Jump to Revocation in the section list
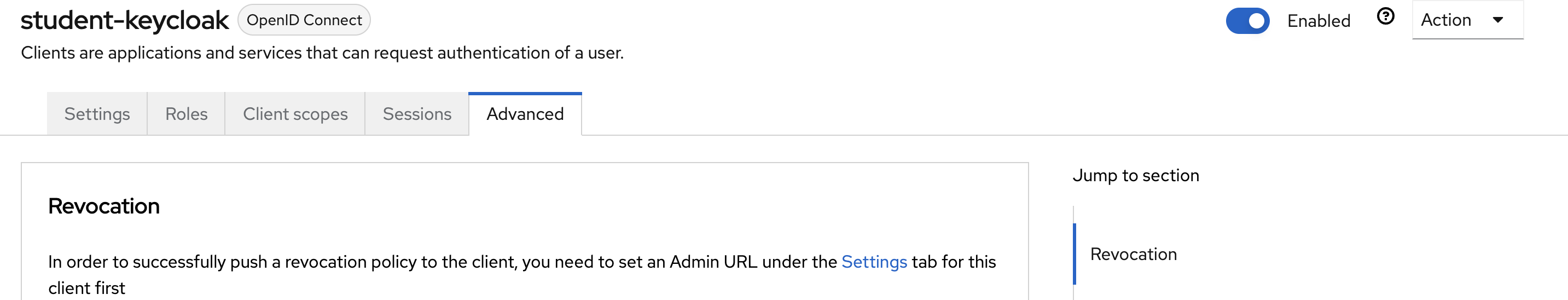Viewport: 1568px width, 300px height. 1134,255
